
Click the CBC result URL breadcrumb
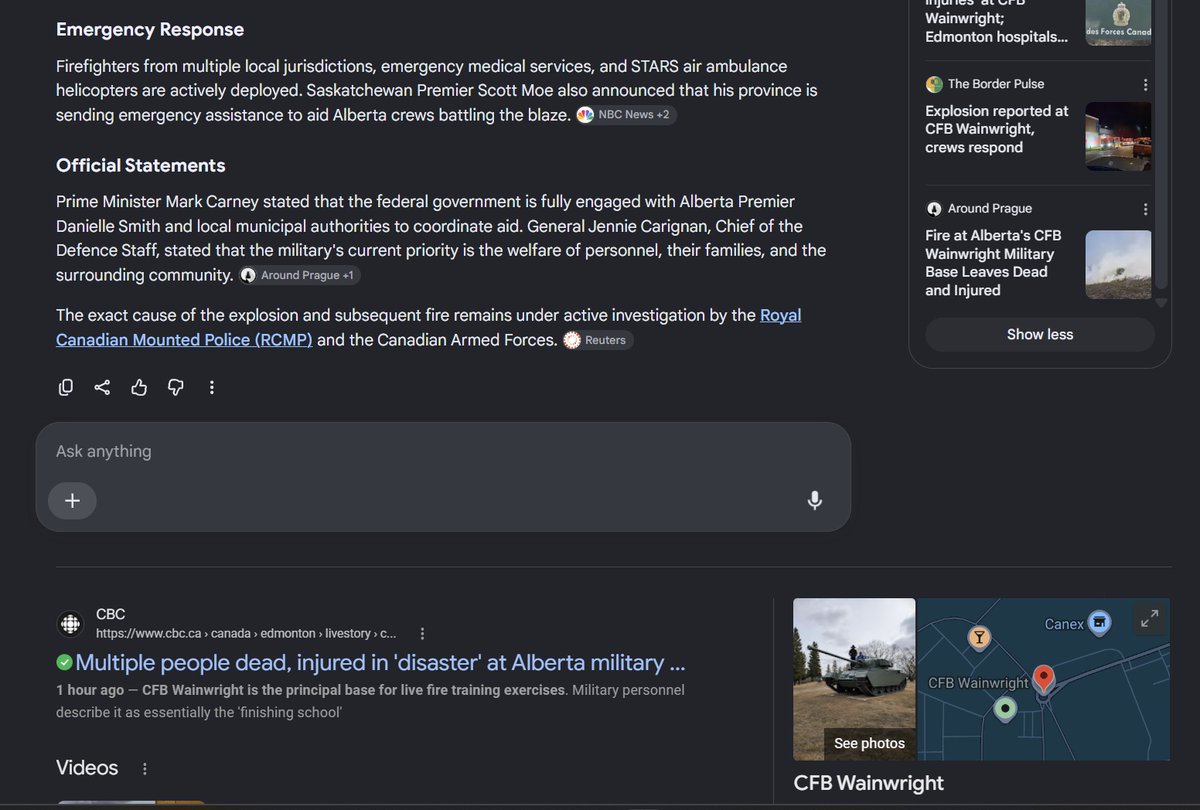point(246,634)
